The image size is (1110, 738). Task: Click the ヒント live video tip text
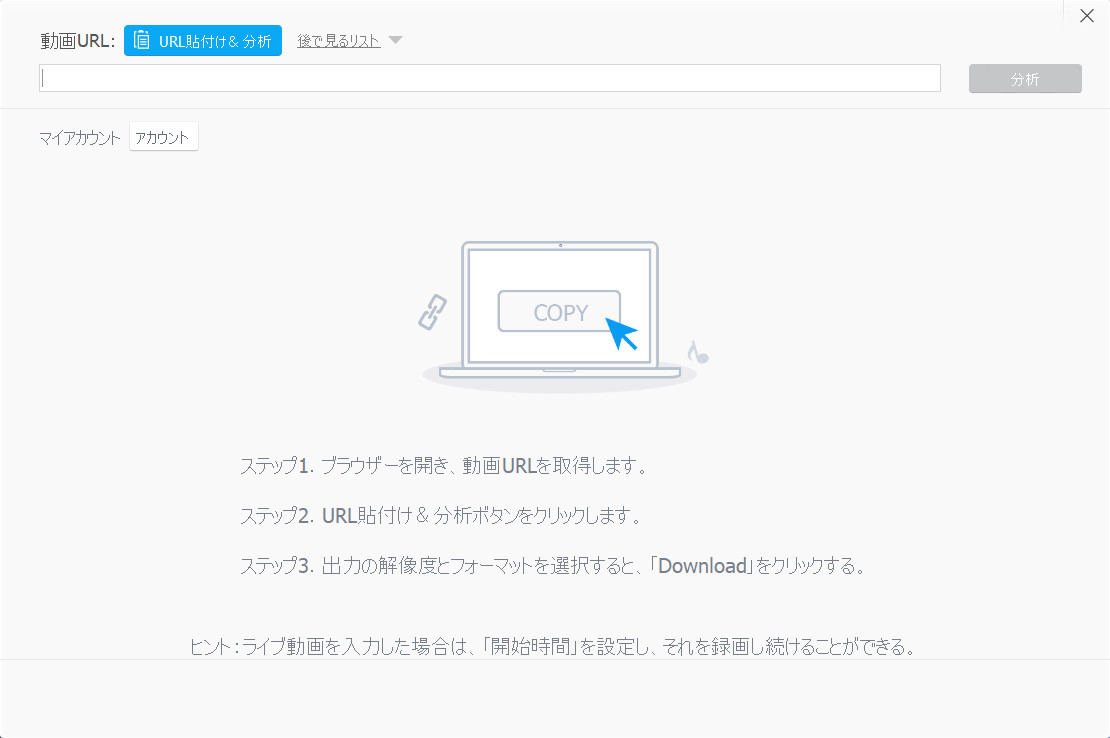coord(553,646)
